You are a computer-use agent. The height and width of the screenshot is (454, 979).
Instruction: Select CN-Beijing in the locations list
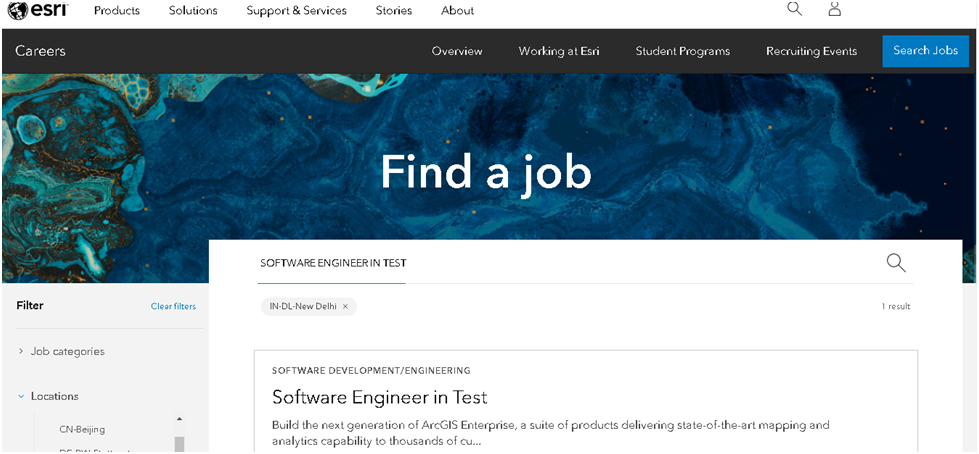click(x=82, y=429)
